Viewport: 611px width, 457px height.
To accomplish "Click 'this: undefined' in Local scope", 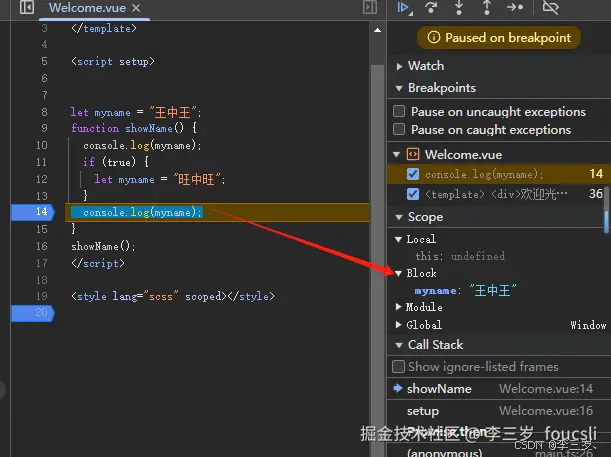I will [x=460, y=256].
